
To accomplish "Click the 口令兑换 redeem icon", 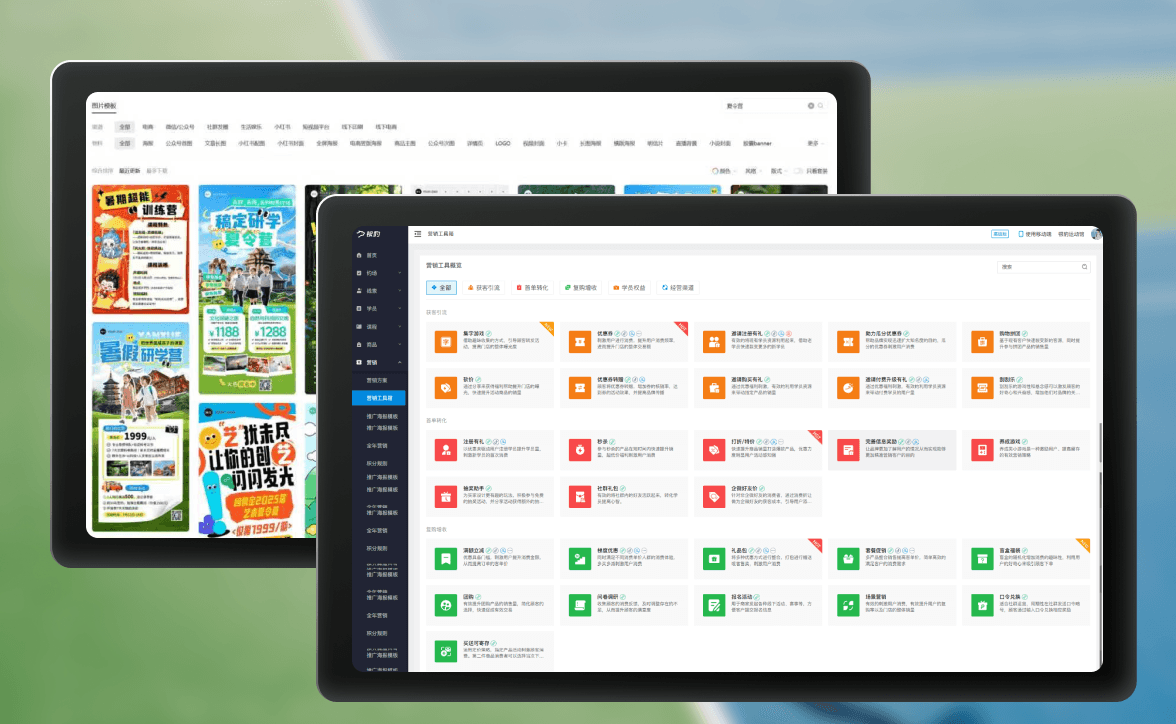I will (982, 605).
